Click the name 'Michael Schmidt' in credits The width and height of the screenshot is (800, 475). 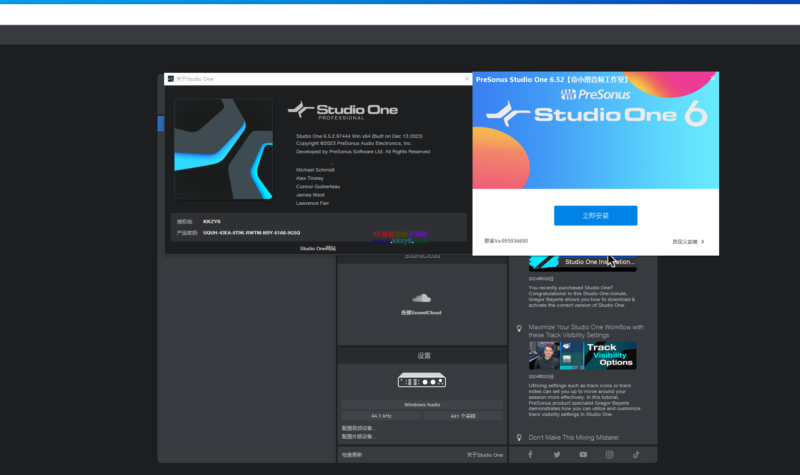coord(315,170)
